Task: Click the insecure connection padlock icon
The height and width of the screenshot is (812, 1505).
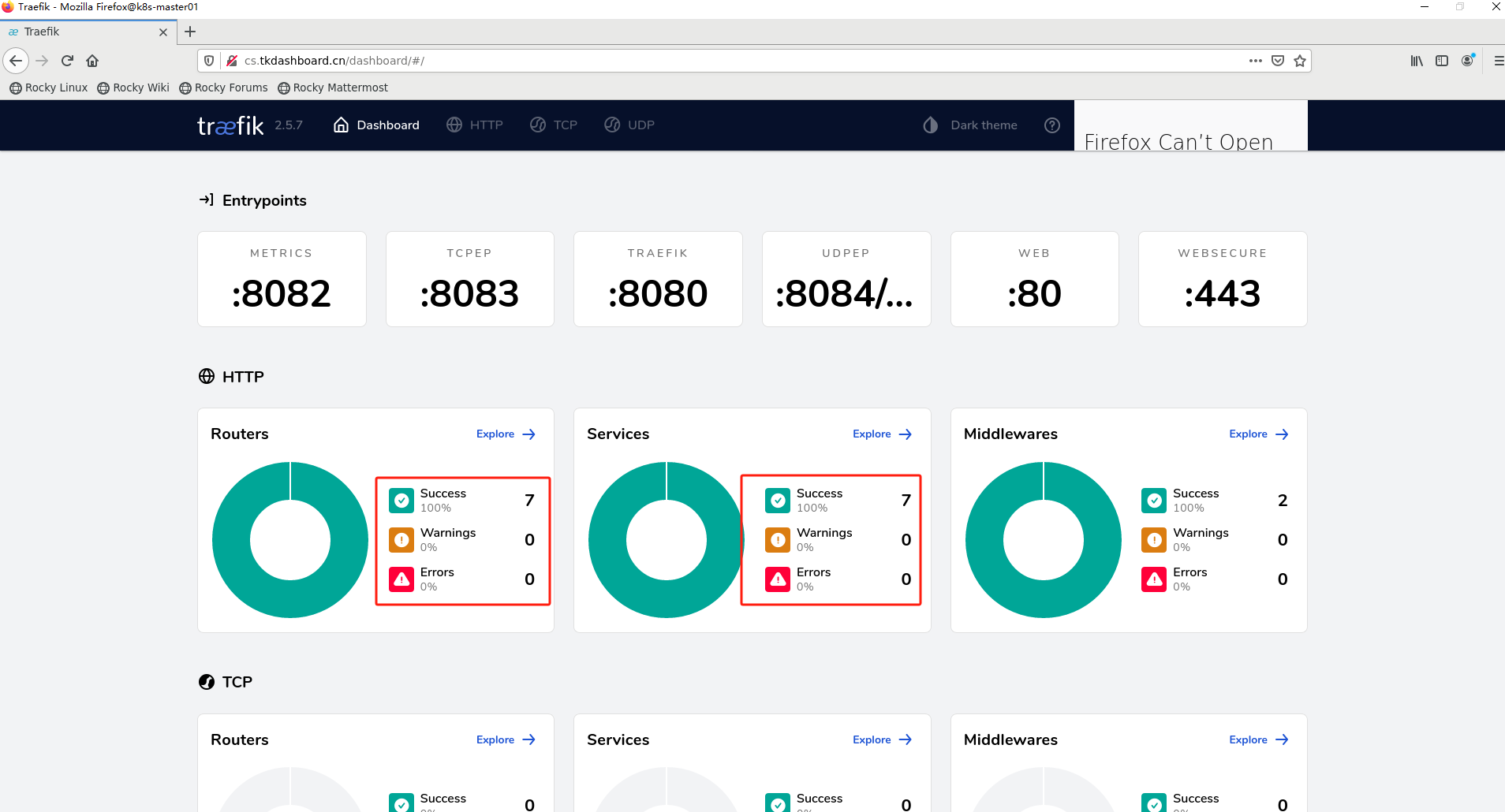Action: click(232, 61)
